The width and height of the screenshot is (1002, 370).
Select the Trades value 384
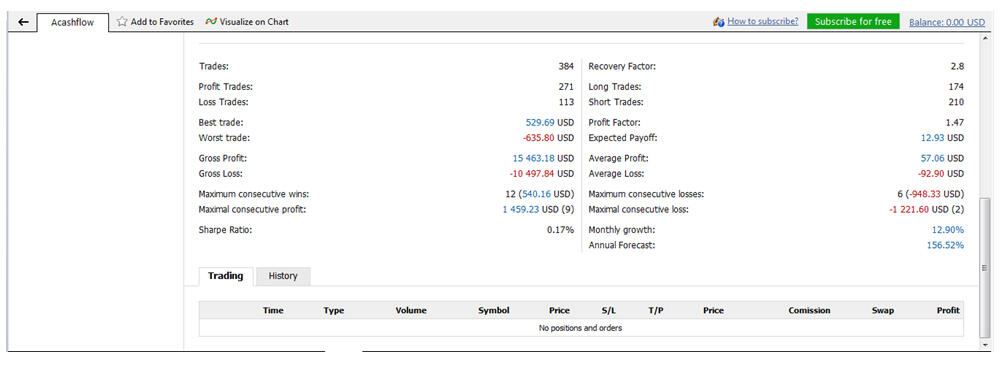pyautogui.click(x=566, y=66)
